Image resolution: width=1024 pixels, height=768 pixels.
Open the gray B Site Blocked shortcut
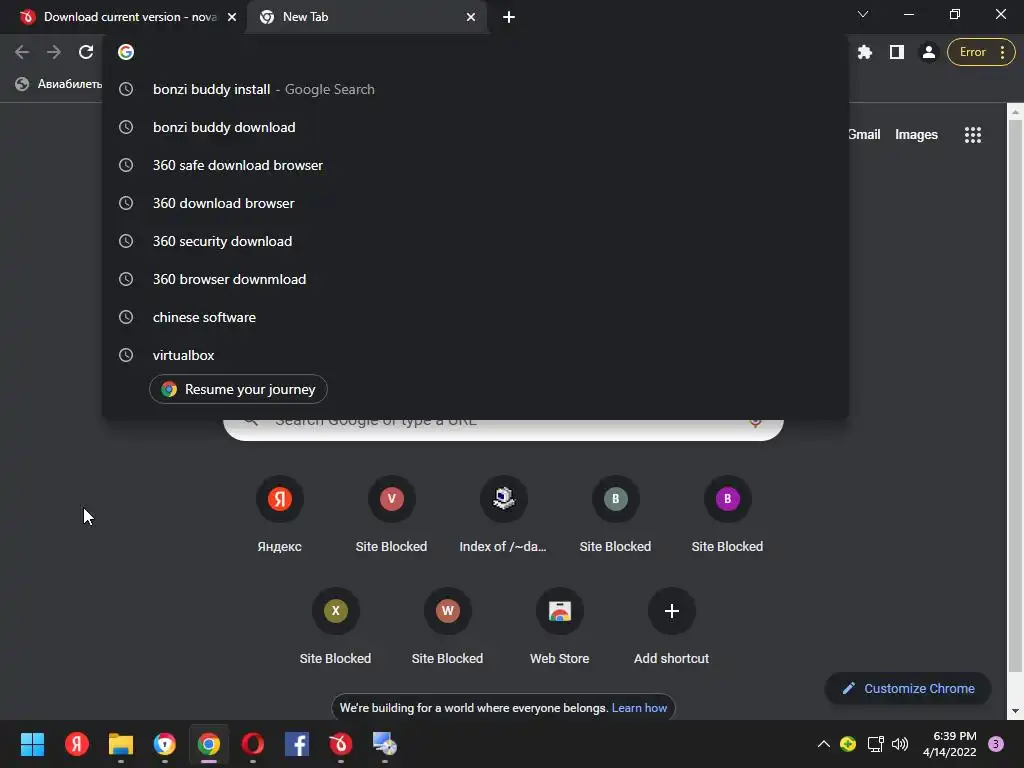[615, 515]
